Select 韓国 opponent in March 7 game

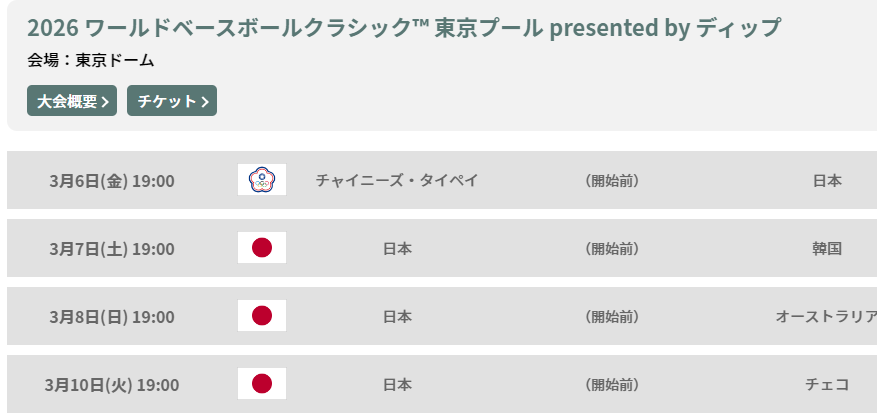pos(827,248)
